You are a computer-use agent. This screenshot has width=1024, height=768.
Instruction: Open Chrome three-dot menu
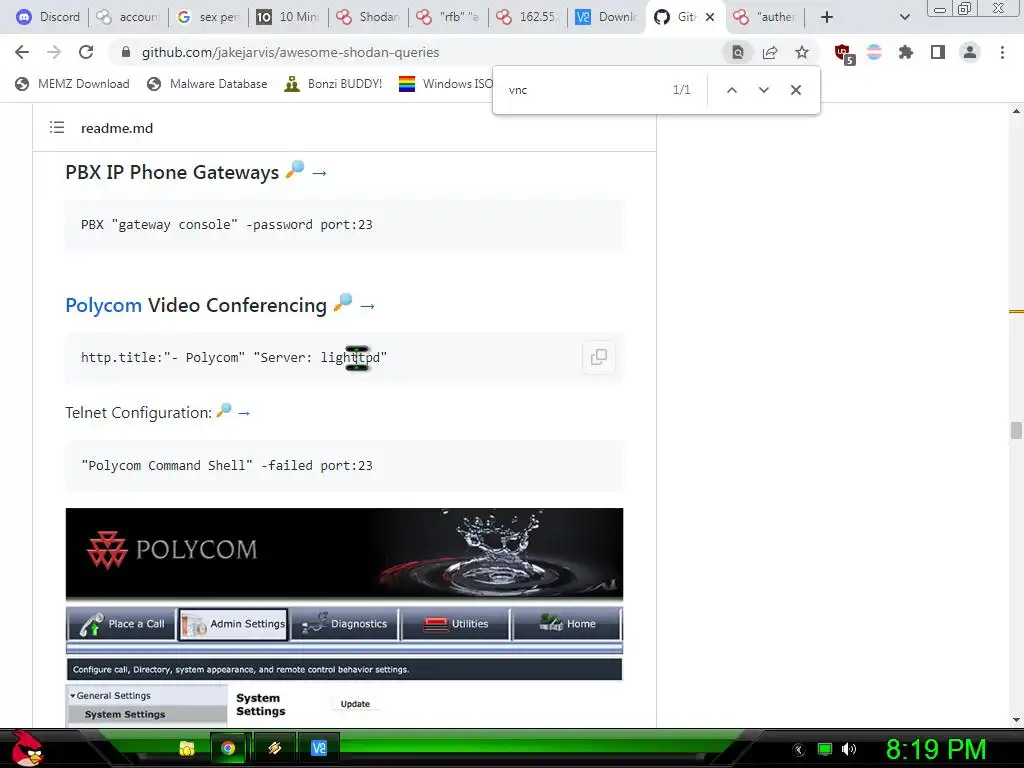pos(1002,52)
